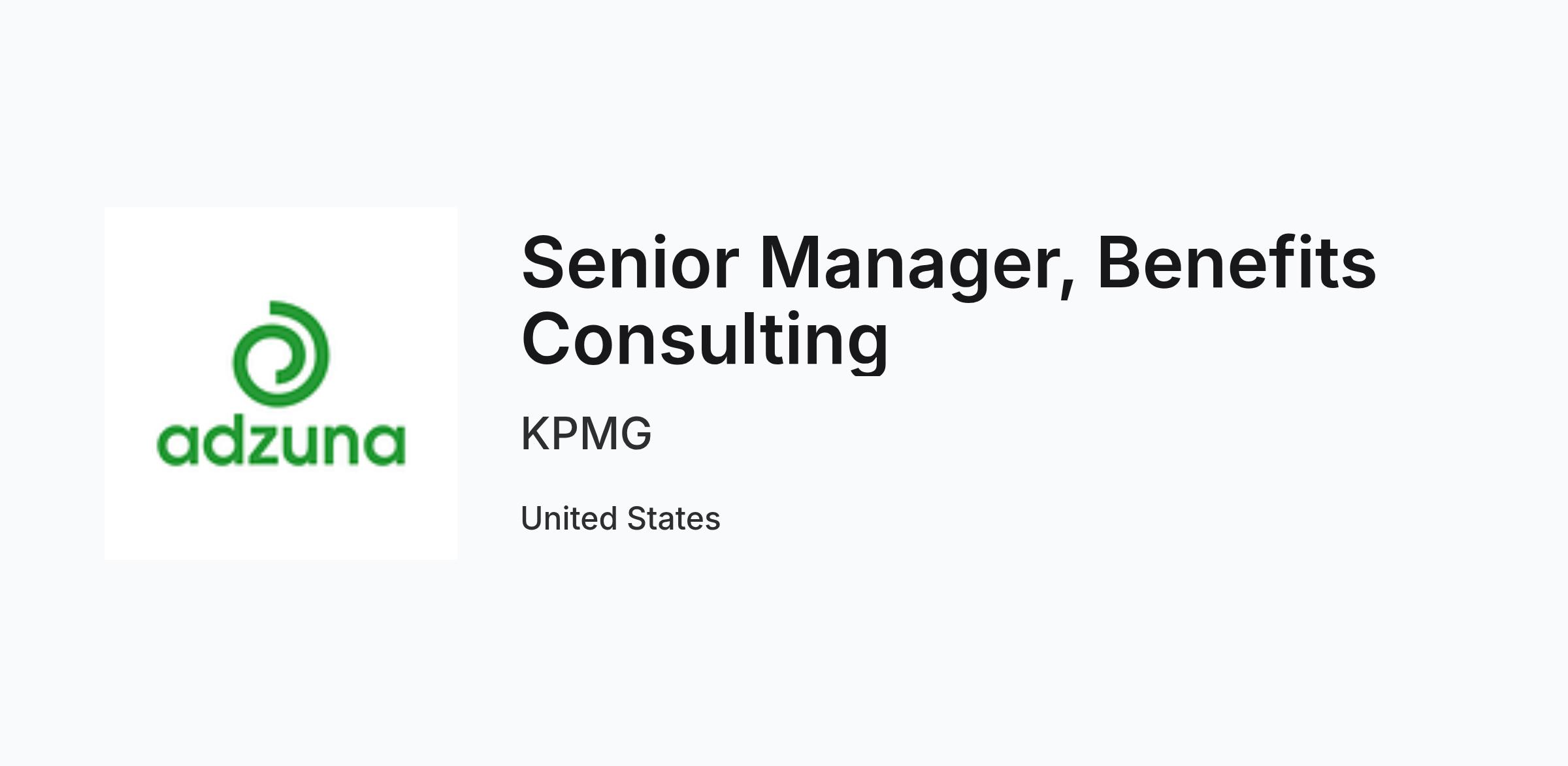1568x766 pixels.
Task: Click the last letter a of adzuna
Action: pyautogui.click(x=385, y=447)
